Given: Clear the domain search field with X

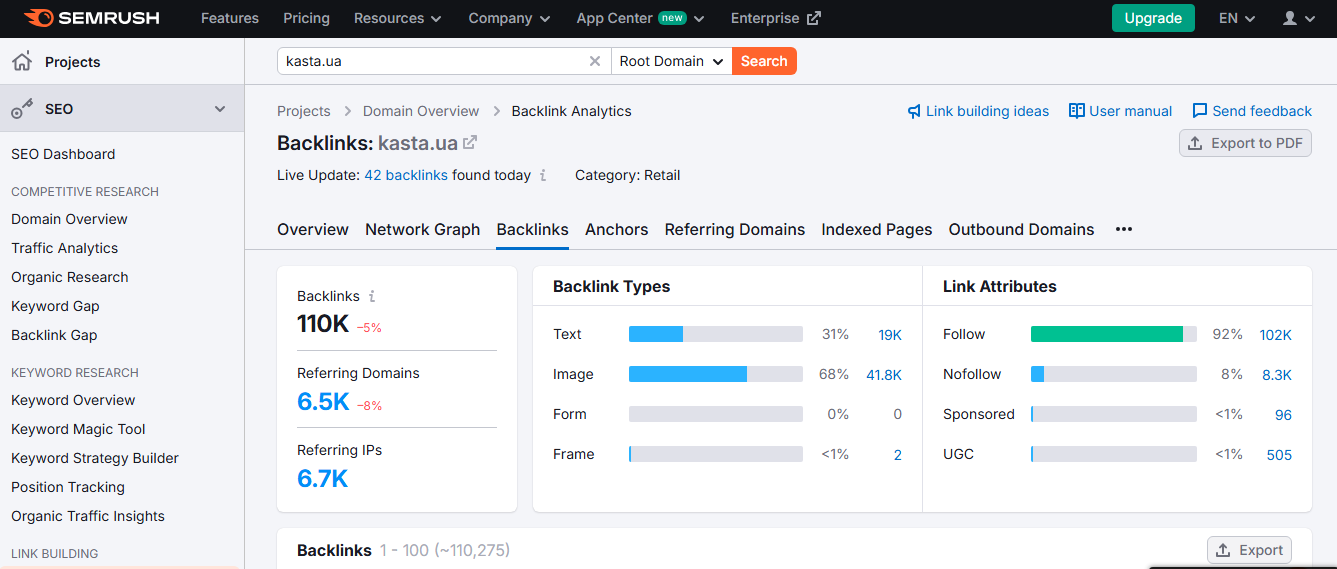Looking at the screenshot, I should (x=595, y=61).
